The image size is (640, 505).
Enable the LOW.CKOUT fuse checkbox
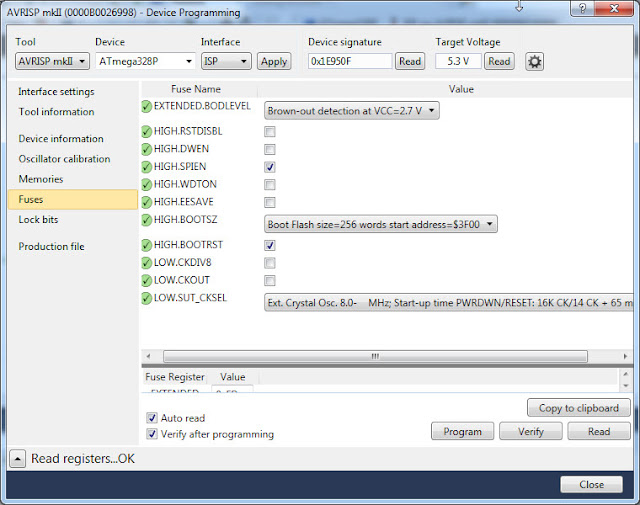[270, 280]
